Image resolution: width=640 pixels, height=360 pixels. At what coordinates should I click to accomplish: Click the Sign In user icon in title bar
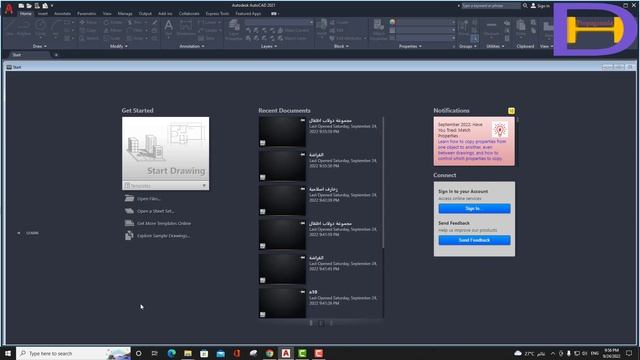[533, 6]
